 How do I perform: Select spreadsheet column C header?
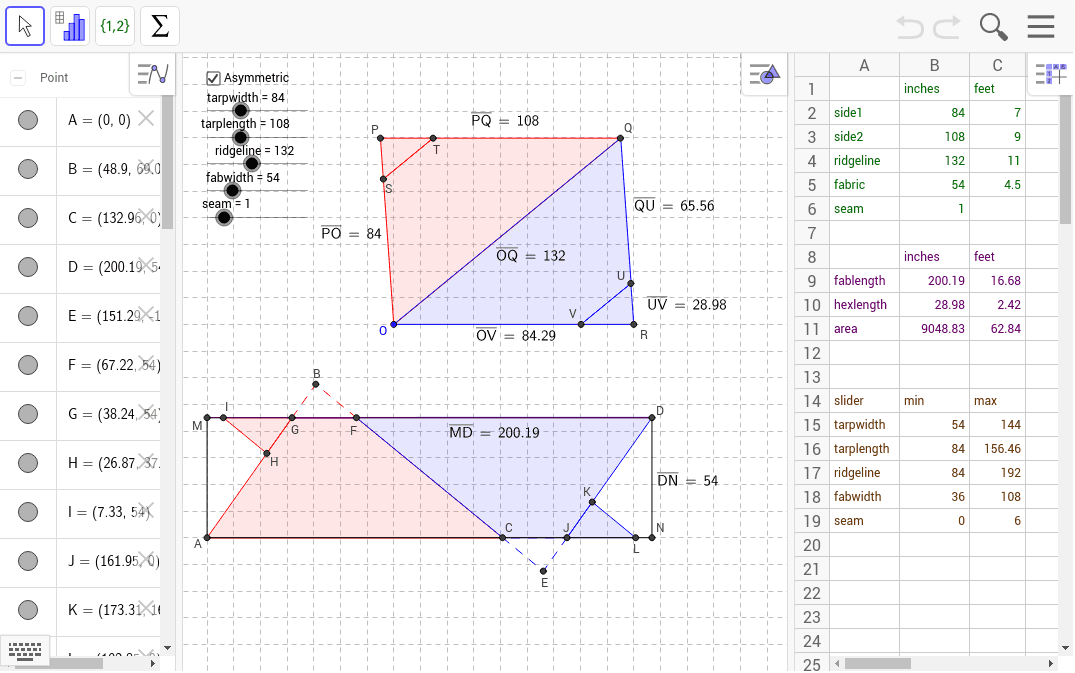pyautogui.click(x=998, y=65)
